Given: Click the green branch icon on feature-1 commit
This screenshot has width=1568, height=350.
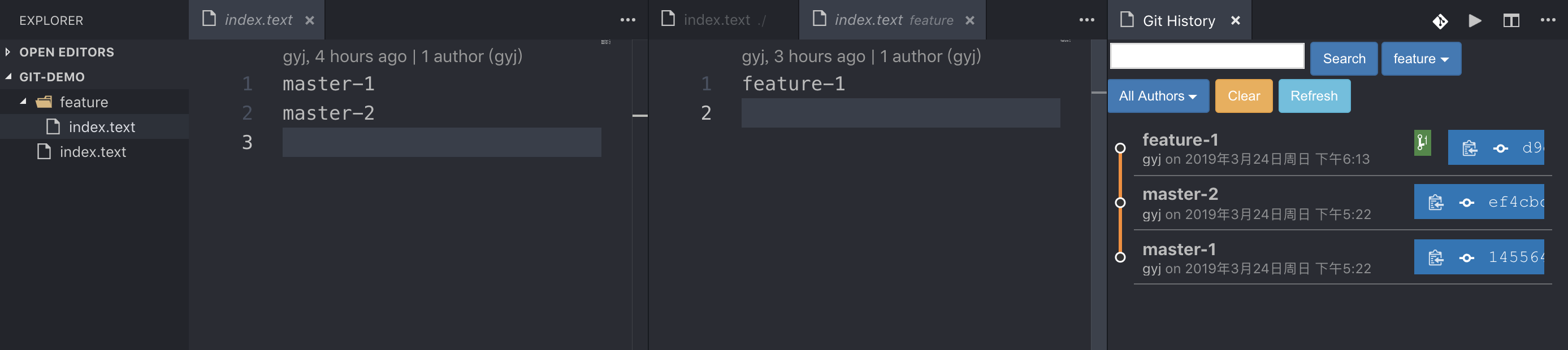Looking at the screenshot, I should click(x=1422, y=143).
